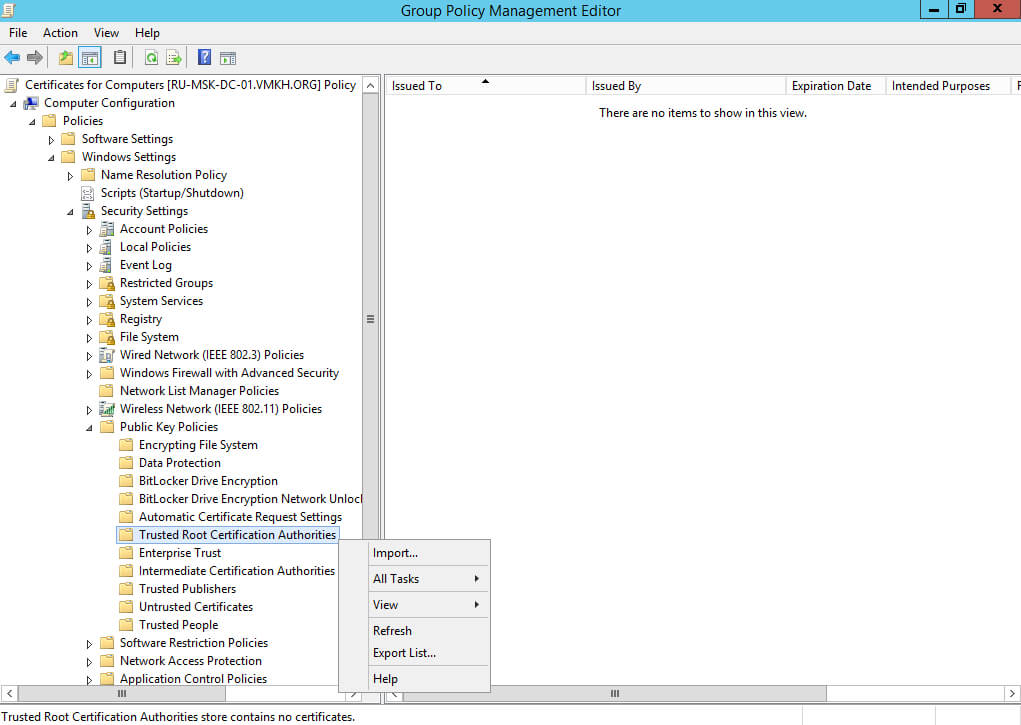Image resolution: width=1021 pixels, height=725 pixels.
Task: Click the details pane scroll-right arrow
Action: (x=1012, y=694)
